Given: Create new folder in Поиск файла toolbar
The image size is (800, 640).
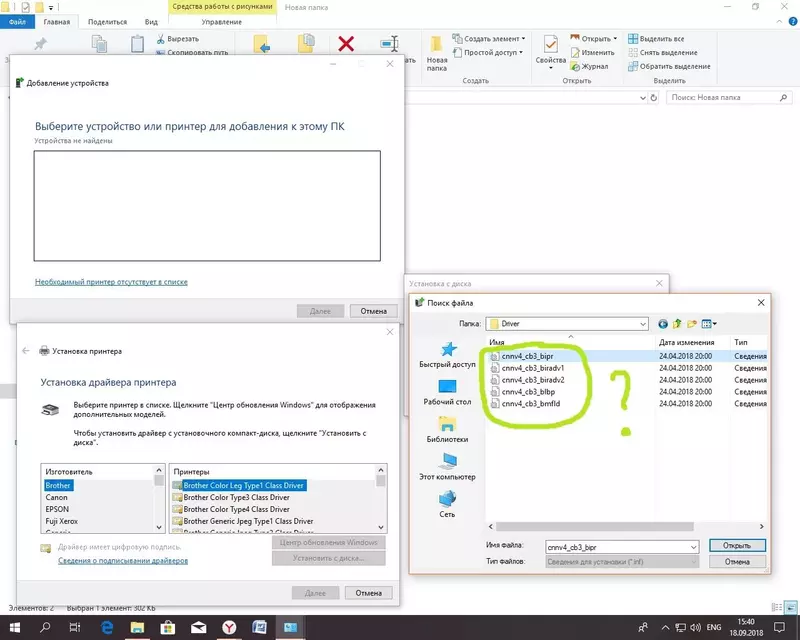Looking at the screenshot, I should tap(692, 324).
